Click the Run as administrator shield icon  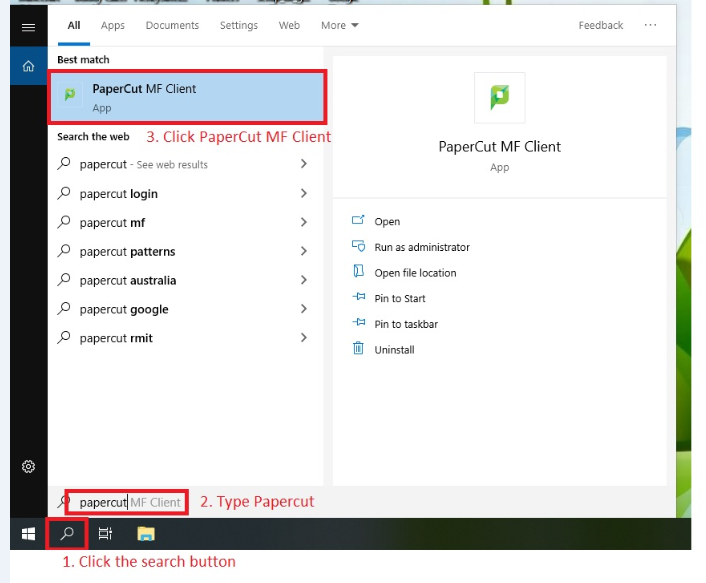[358, 246]
